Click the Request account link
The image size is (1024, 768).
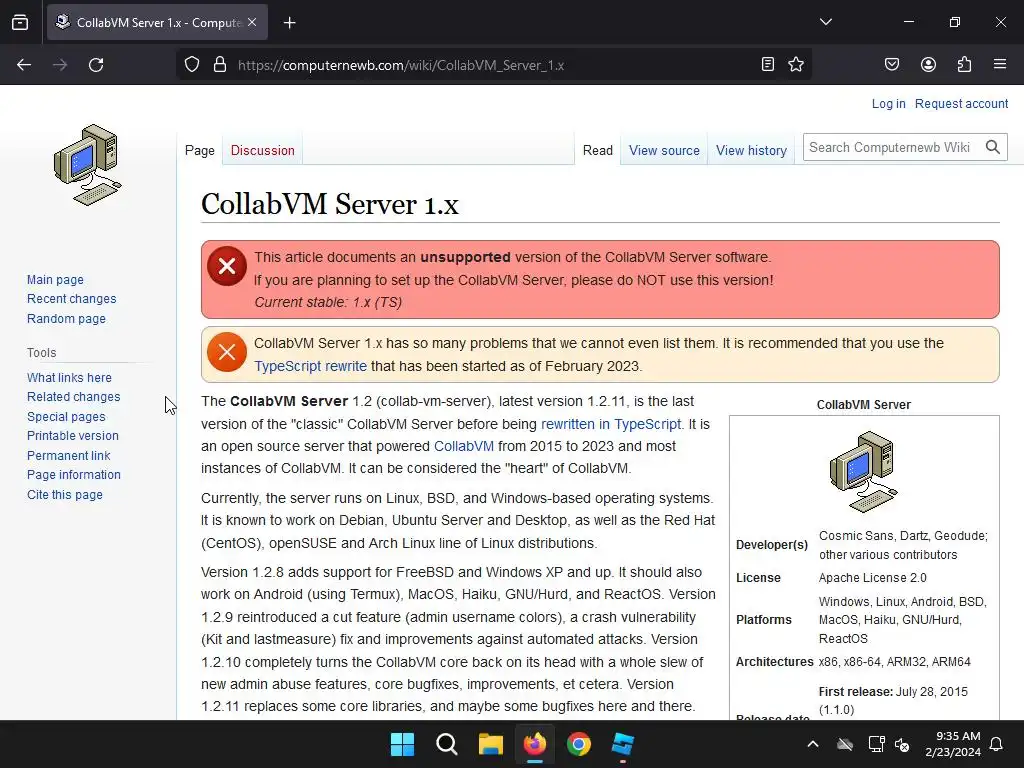pos(961,104)
